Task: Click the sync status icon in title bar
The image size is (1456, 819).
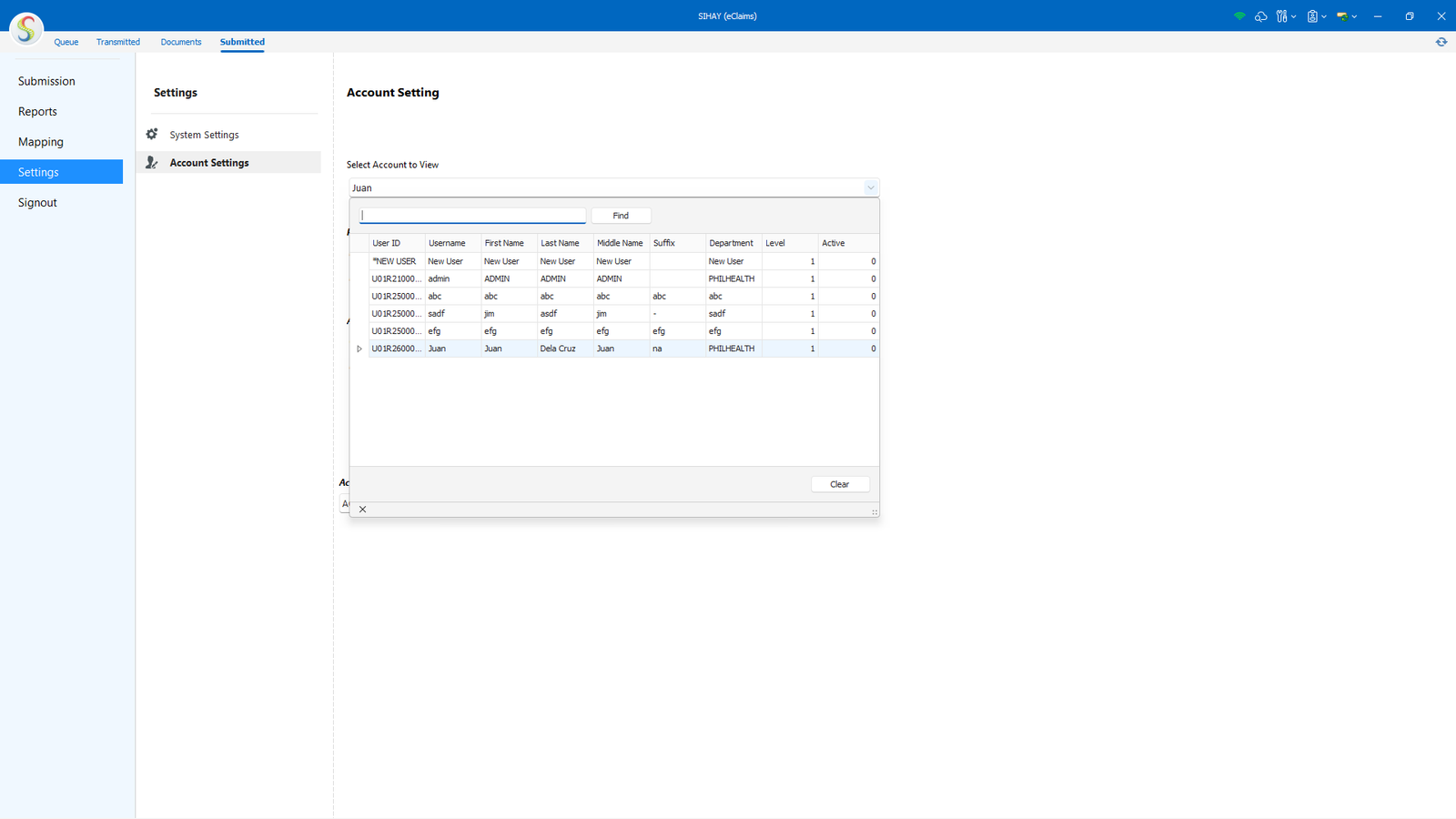Action: coord(1342,16)
